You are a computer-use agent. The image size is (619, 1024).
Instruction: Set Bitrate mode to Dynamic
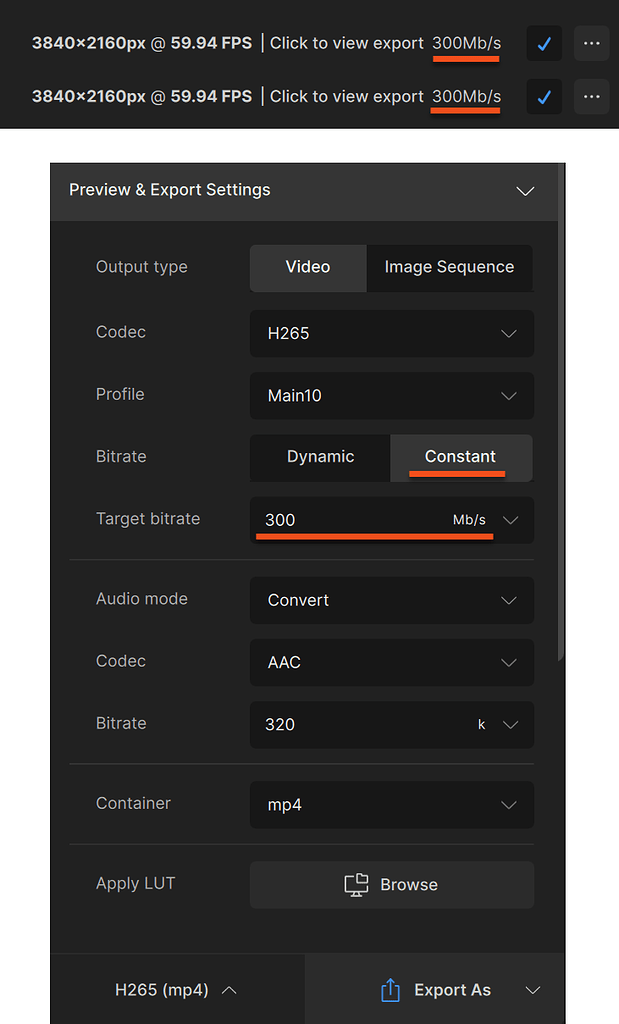pyautogui.click(x=320, y=457)
